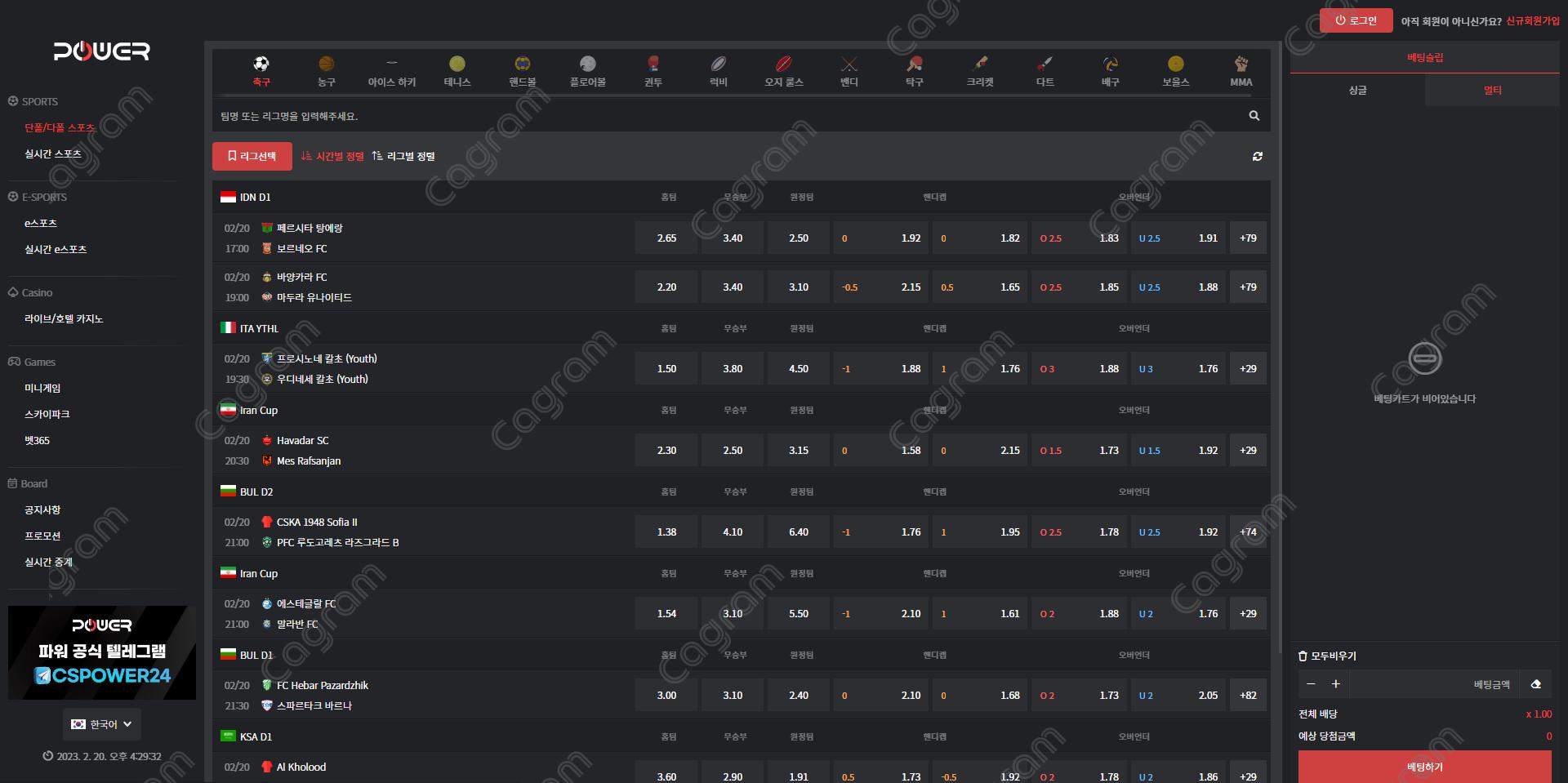Expand +79 more markets for 페르시타 탕에랑 match
Viewport: 1568px width, 783px height.
pyautogui.click(x=1248, y=238)
